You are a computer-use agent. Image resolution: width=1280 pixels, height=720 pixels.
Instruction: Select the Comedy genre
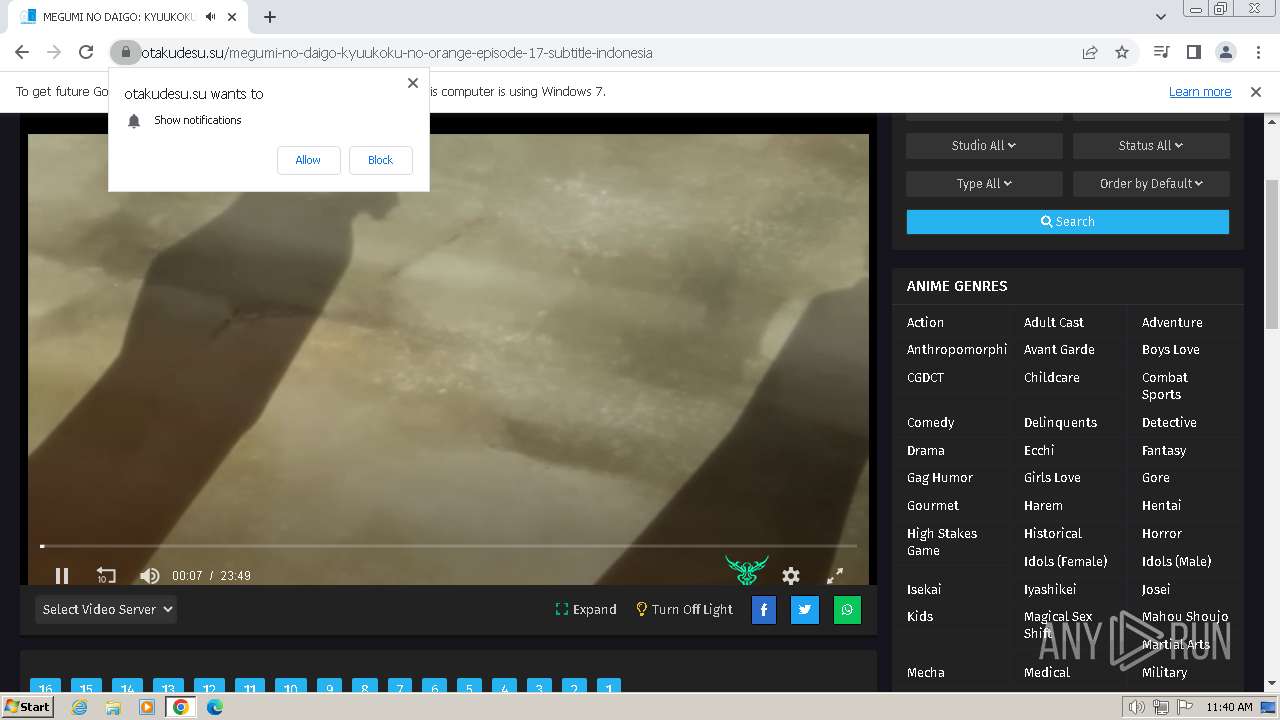click(930, 422)
